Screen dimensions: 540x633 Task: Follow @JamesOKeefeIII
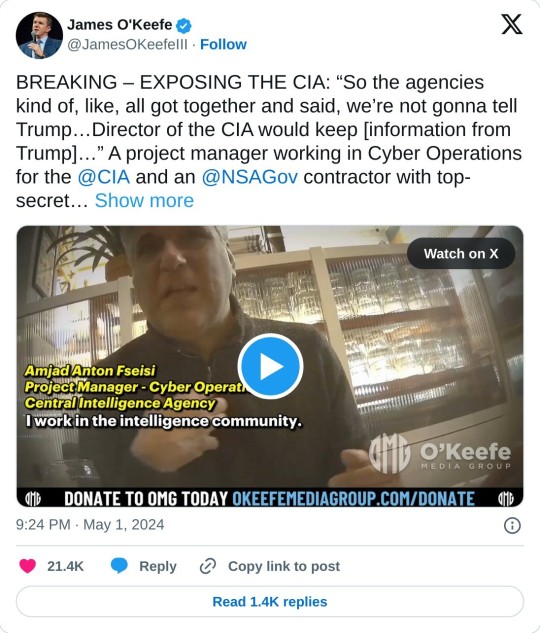(x=223, y=44)
